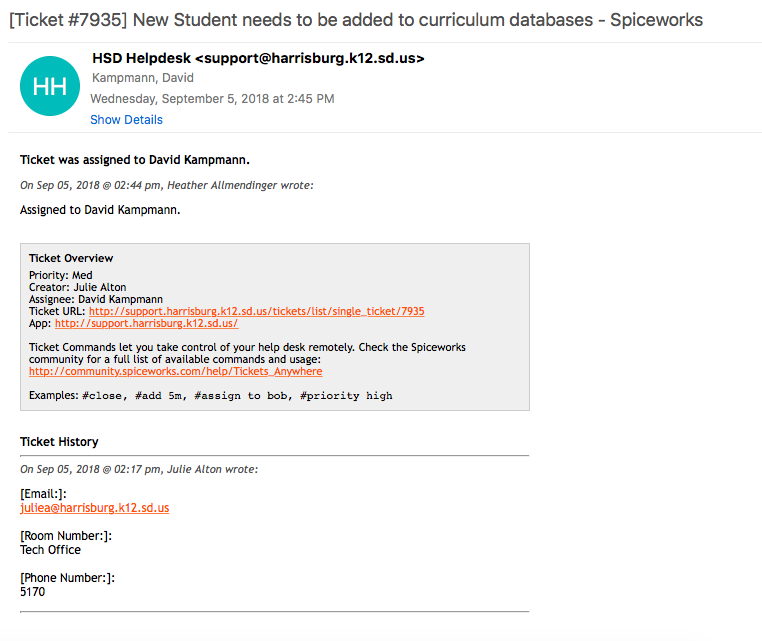Click the Assignee: David Kampmann line

tap(95, 300)
